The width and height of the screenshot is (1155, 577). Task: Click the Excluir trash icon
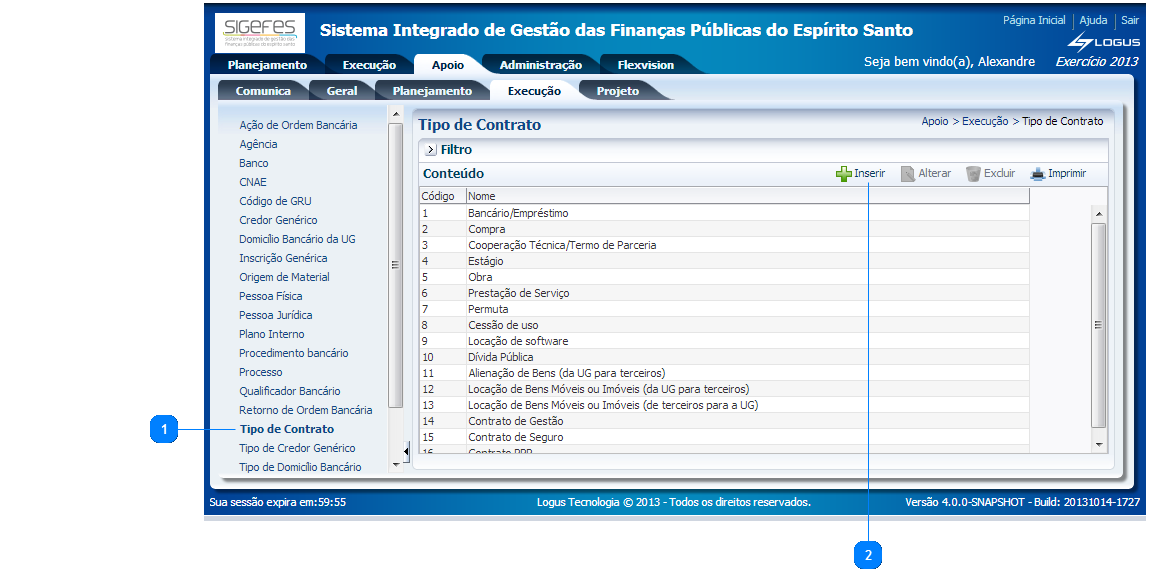pos(973,174)
